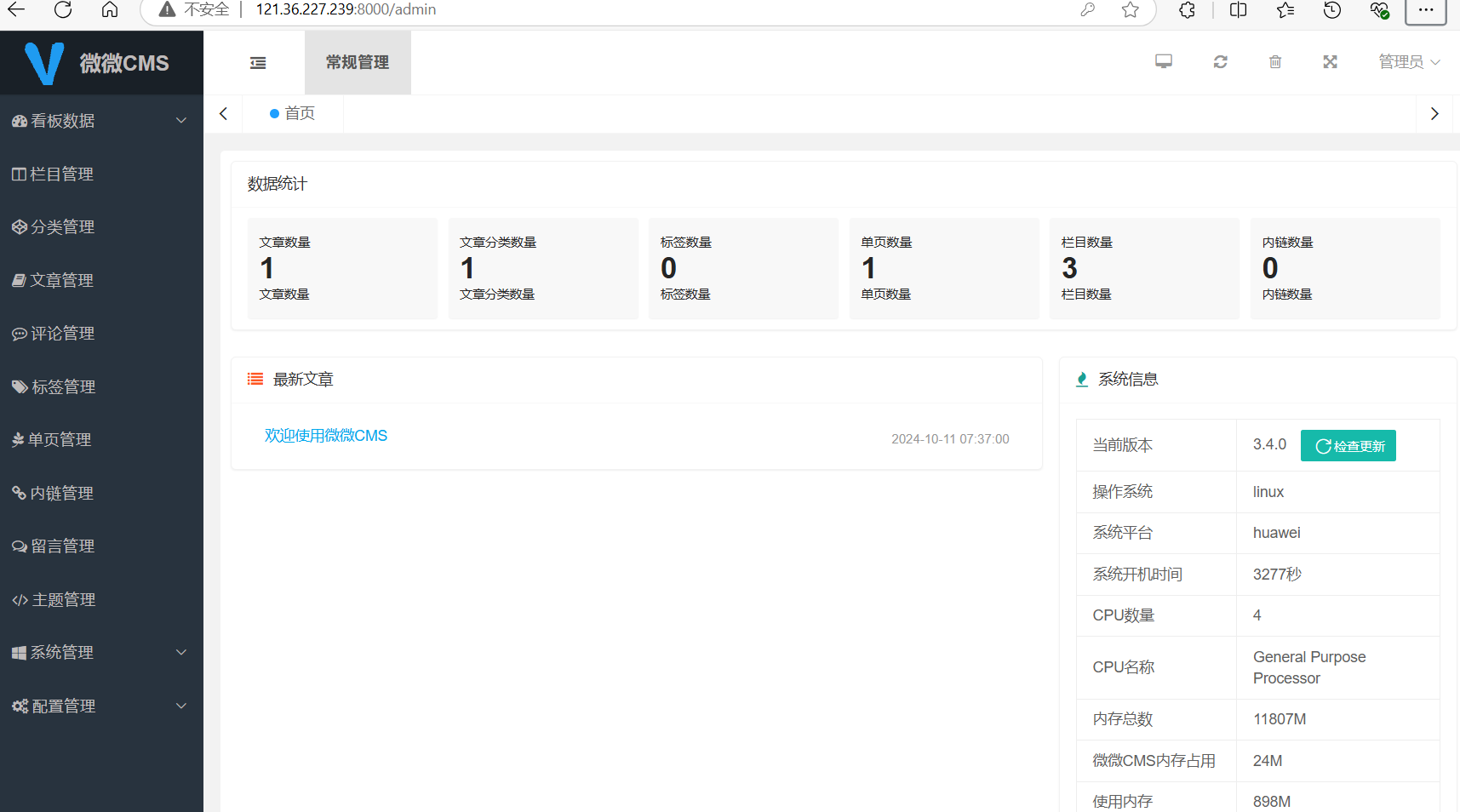1460x812 pixels.
Task: Toggle fullscreen with the expand arrows icon
Action: [x=1330, y=61]
